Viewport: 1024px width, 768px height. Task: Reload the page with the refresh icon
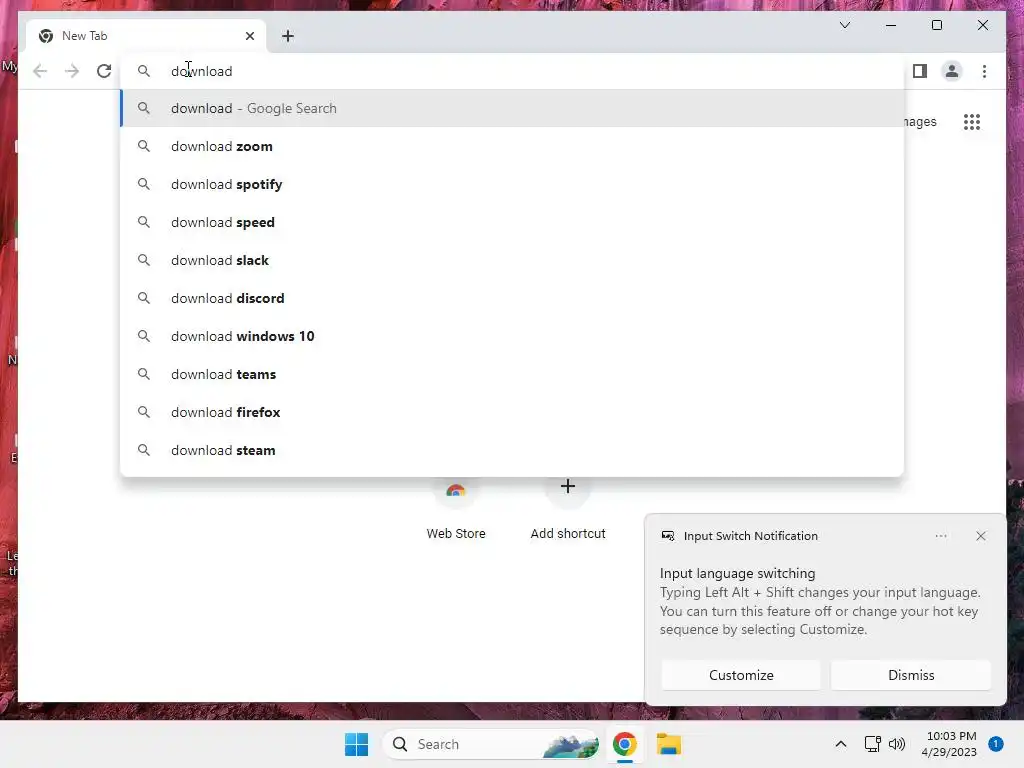tap(104, 71)
